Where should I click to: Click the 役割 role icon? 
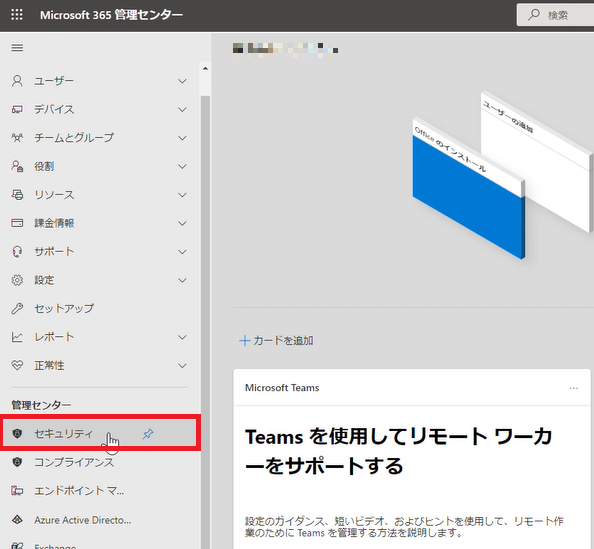pyautogui.click(x=17, y=166)
